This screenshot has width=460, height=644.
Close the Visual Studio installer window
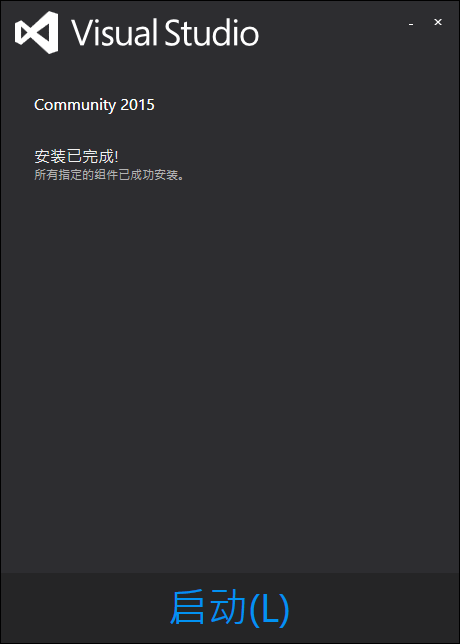coord(438,22)
